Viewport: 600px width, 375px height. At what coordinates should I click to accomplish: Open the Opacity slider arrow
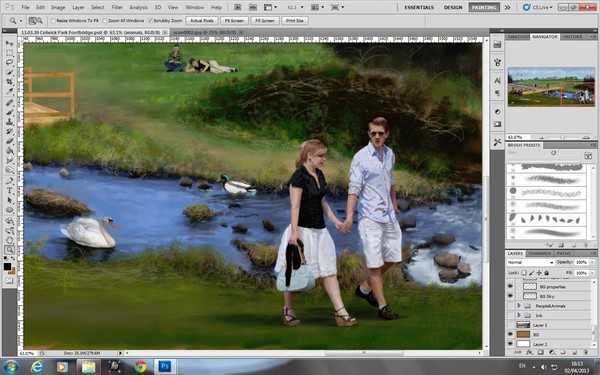(x=592, y=262)
